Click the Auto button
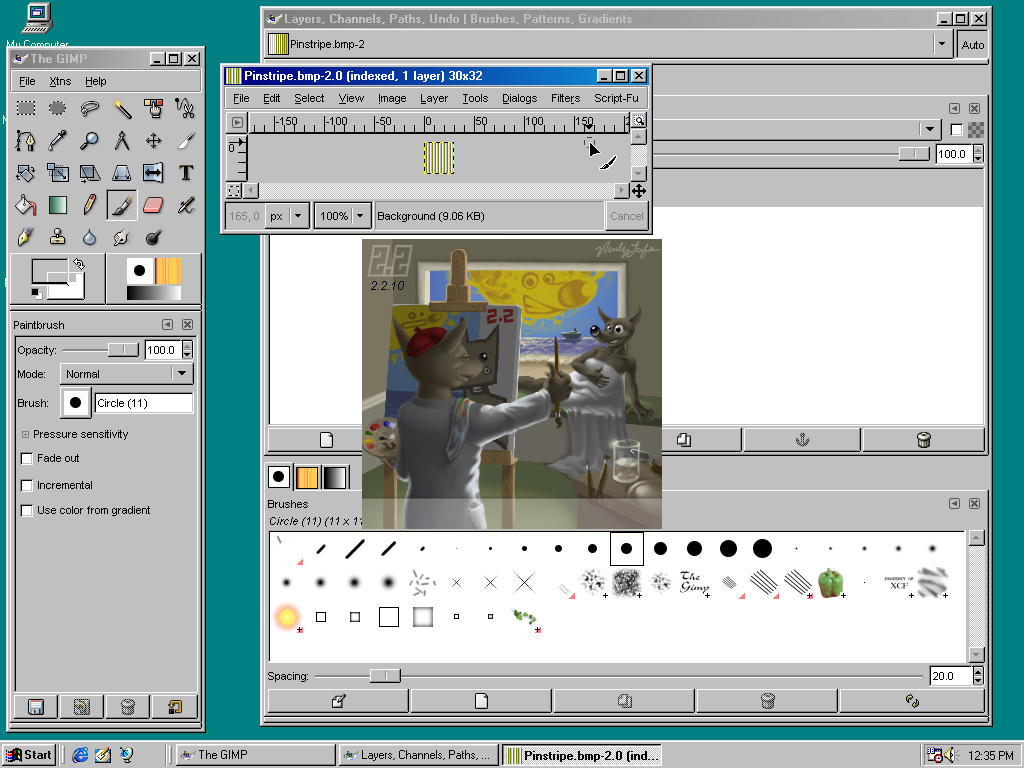Image resolution: width=1024 pixels, height=768 pixels. [x=972, y=45]
